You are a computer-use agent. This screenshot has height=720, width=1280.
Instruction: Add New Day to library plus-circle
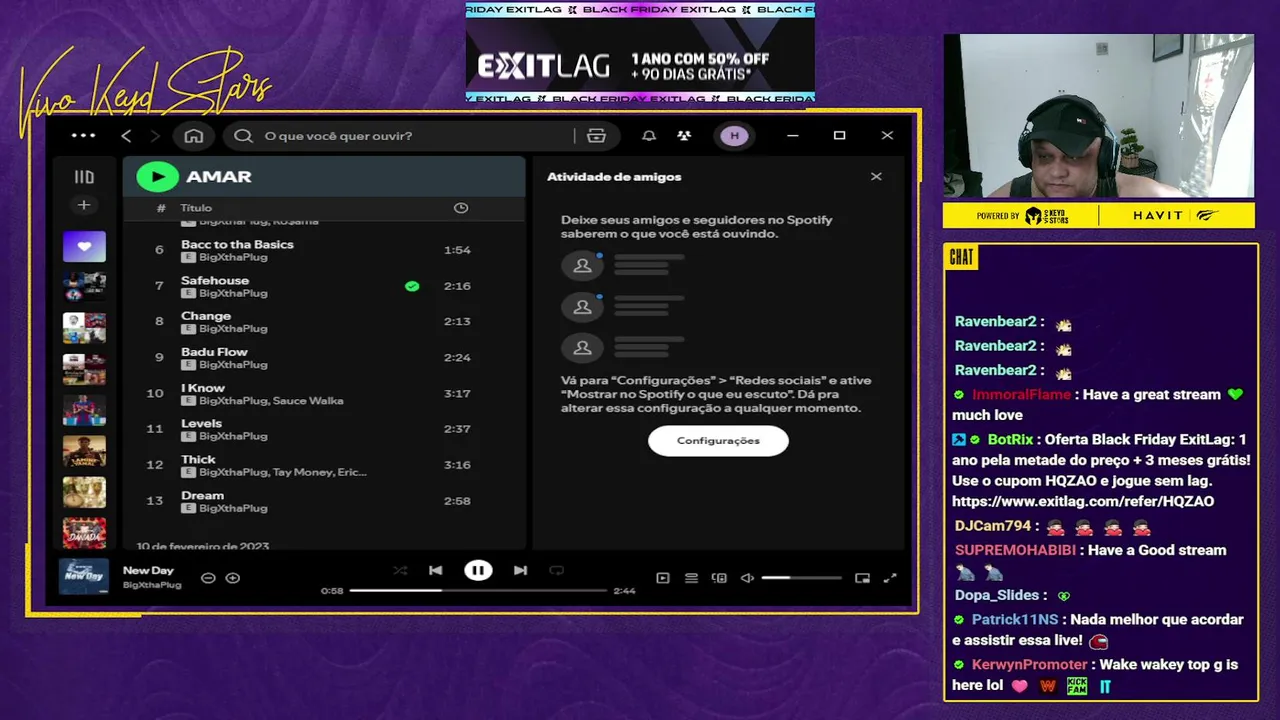tap(233, 578)
